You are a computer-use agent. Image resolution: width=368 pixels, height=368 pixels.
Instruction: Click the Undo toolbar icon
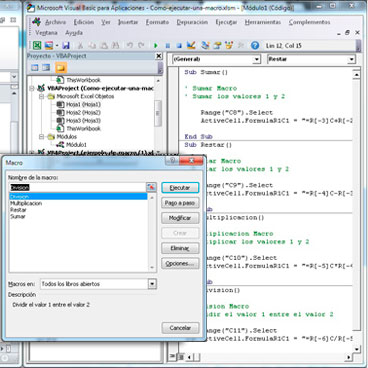130,46
